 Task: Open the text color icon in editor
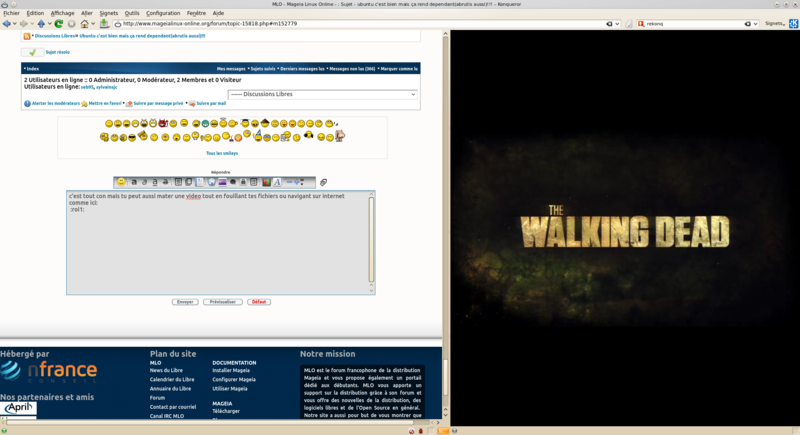click(x=266, y=182)
